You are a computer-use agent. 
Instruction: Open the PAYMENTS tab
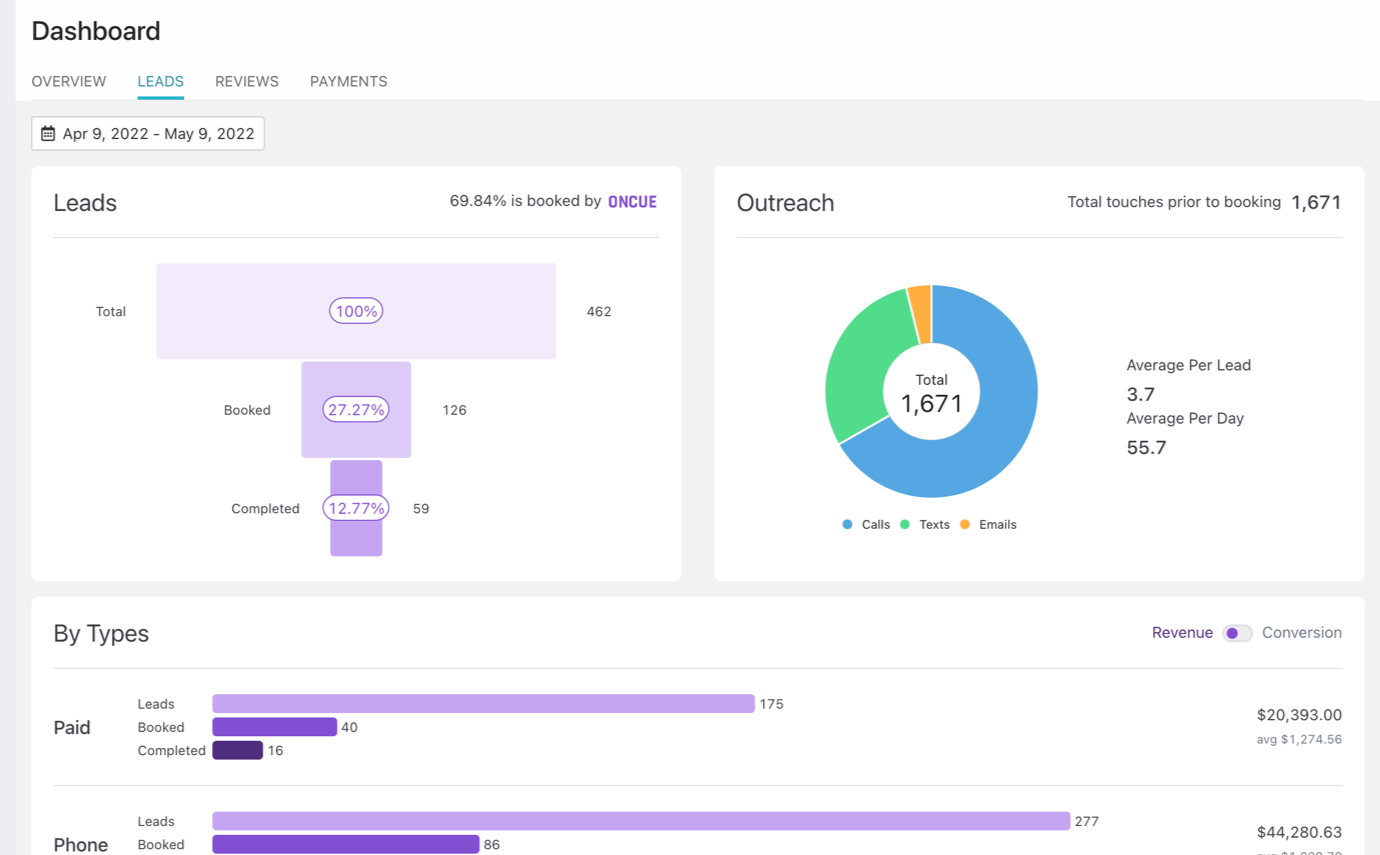tap(348, 81)
